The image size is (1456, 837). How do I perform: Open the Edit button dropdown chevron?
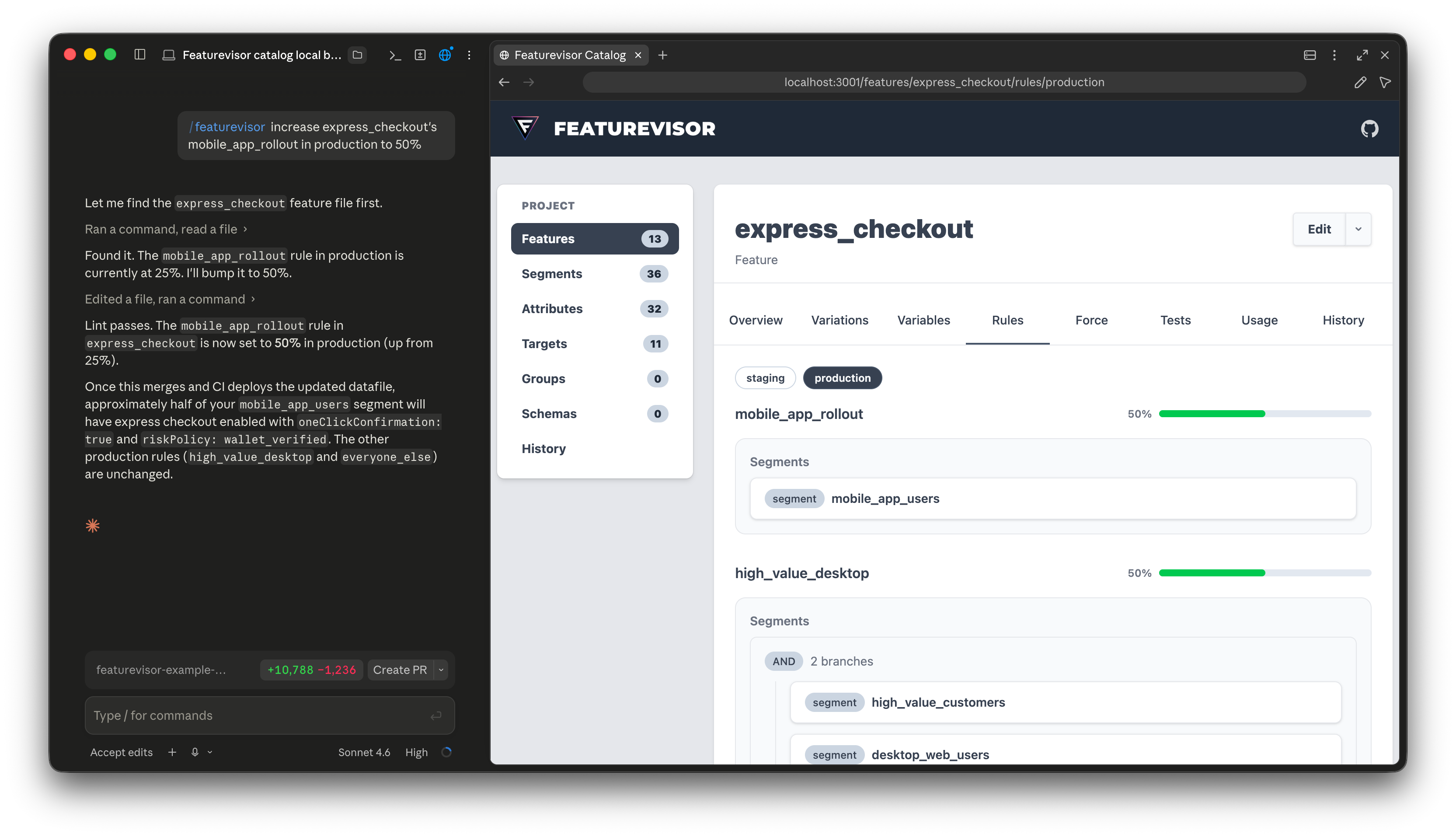pyautogui.click(x=1358, y=229)
